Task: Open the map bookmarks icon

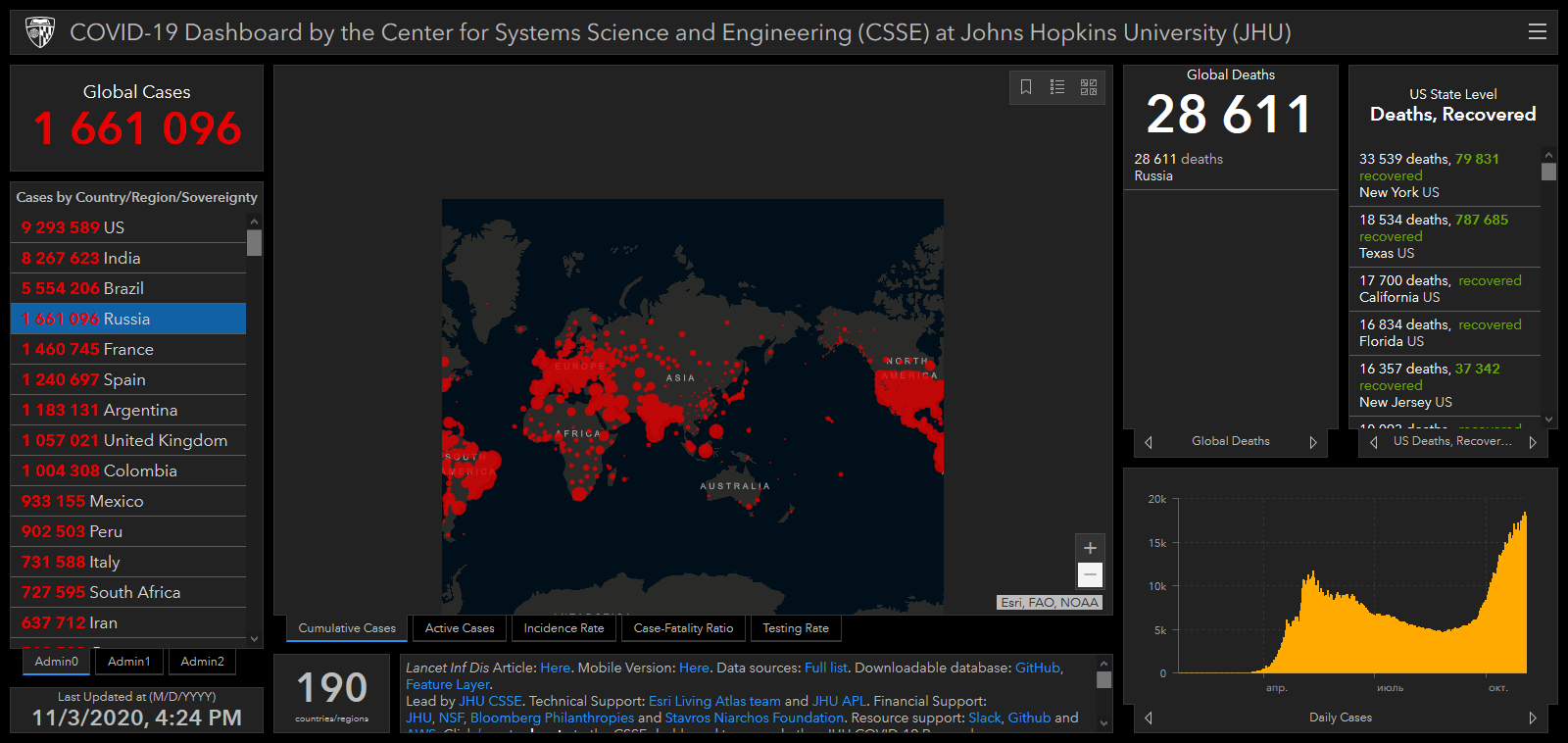Action: 1026,87
